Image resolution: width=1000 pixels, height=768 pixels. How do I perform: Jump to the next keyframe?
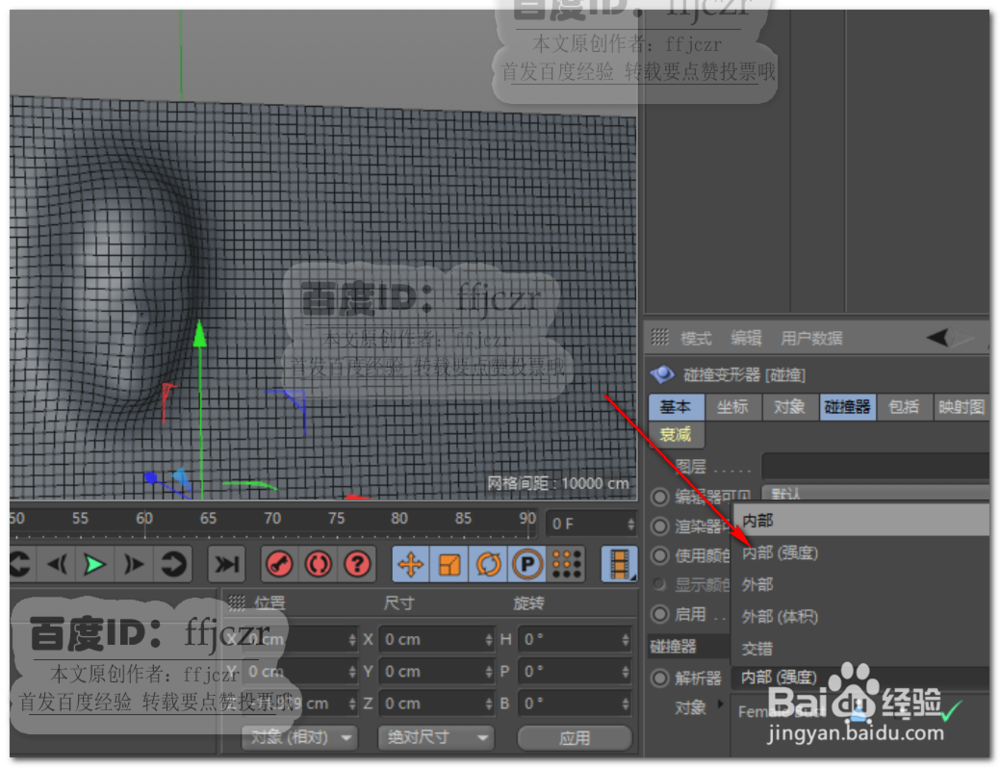172,565
